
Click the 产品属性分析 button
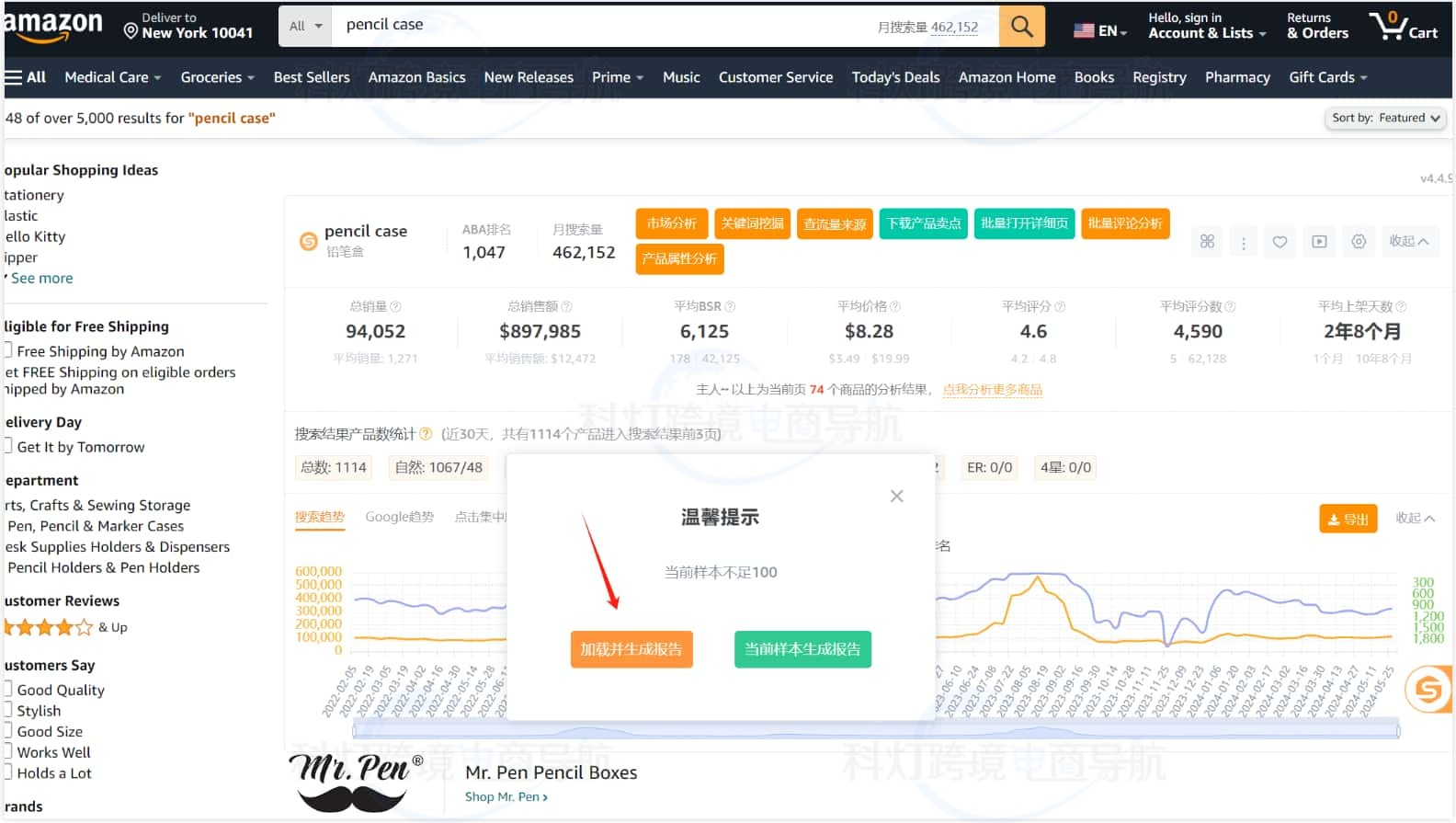679,259
